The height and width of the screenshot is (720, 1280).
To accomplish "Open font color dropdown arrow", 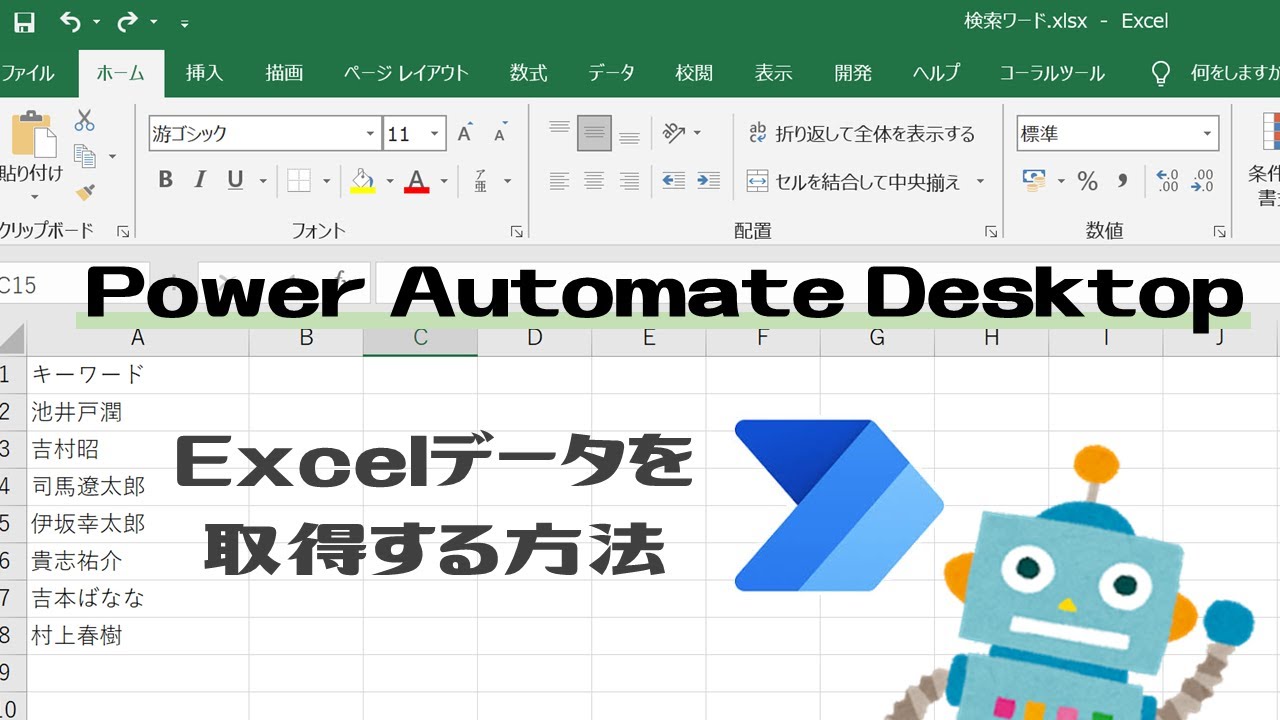I will pos(444,182).
